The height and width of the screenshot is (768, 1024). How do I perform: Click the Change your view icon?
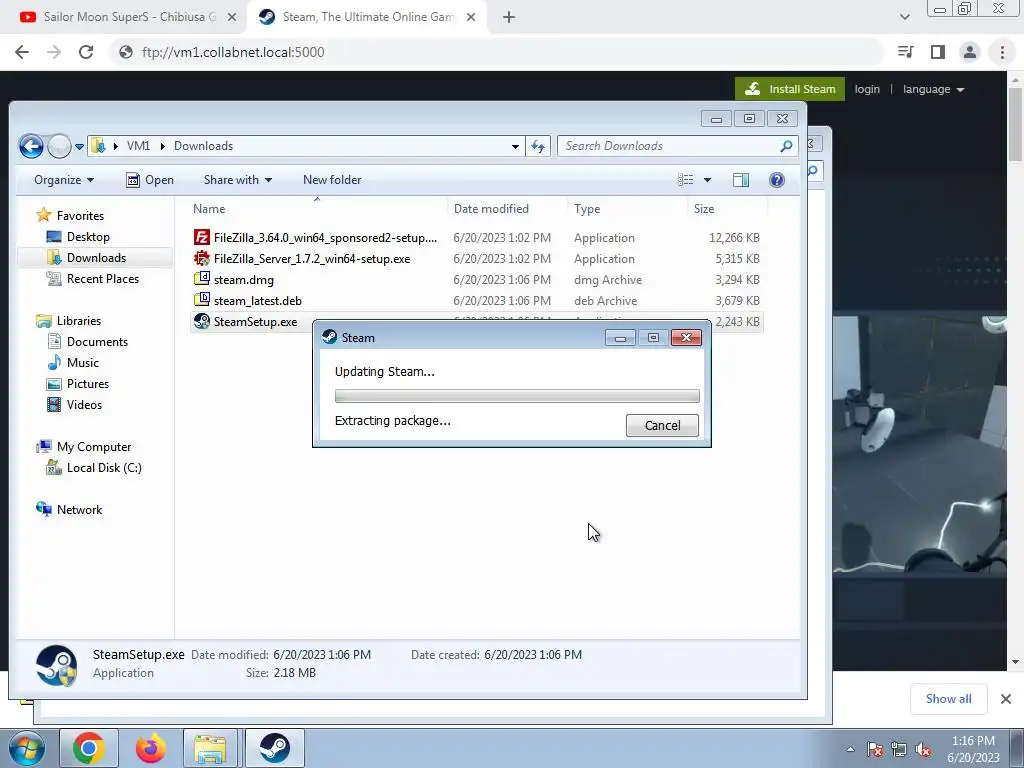click(685, 180)
